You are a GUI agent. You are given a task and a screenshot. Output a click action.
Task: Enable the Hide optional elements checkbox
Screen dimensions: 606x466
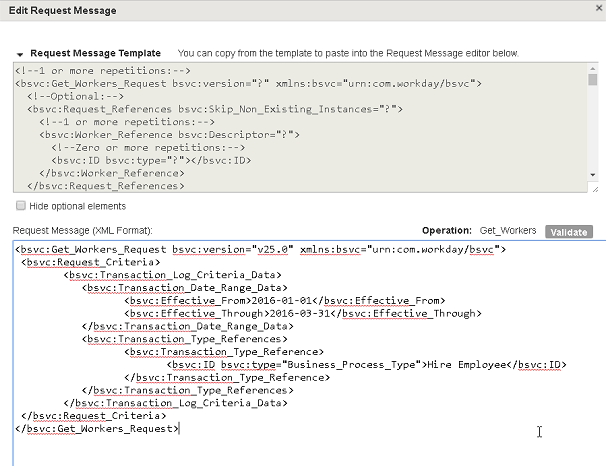click(21, 206)
